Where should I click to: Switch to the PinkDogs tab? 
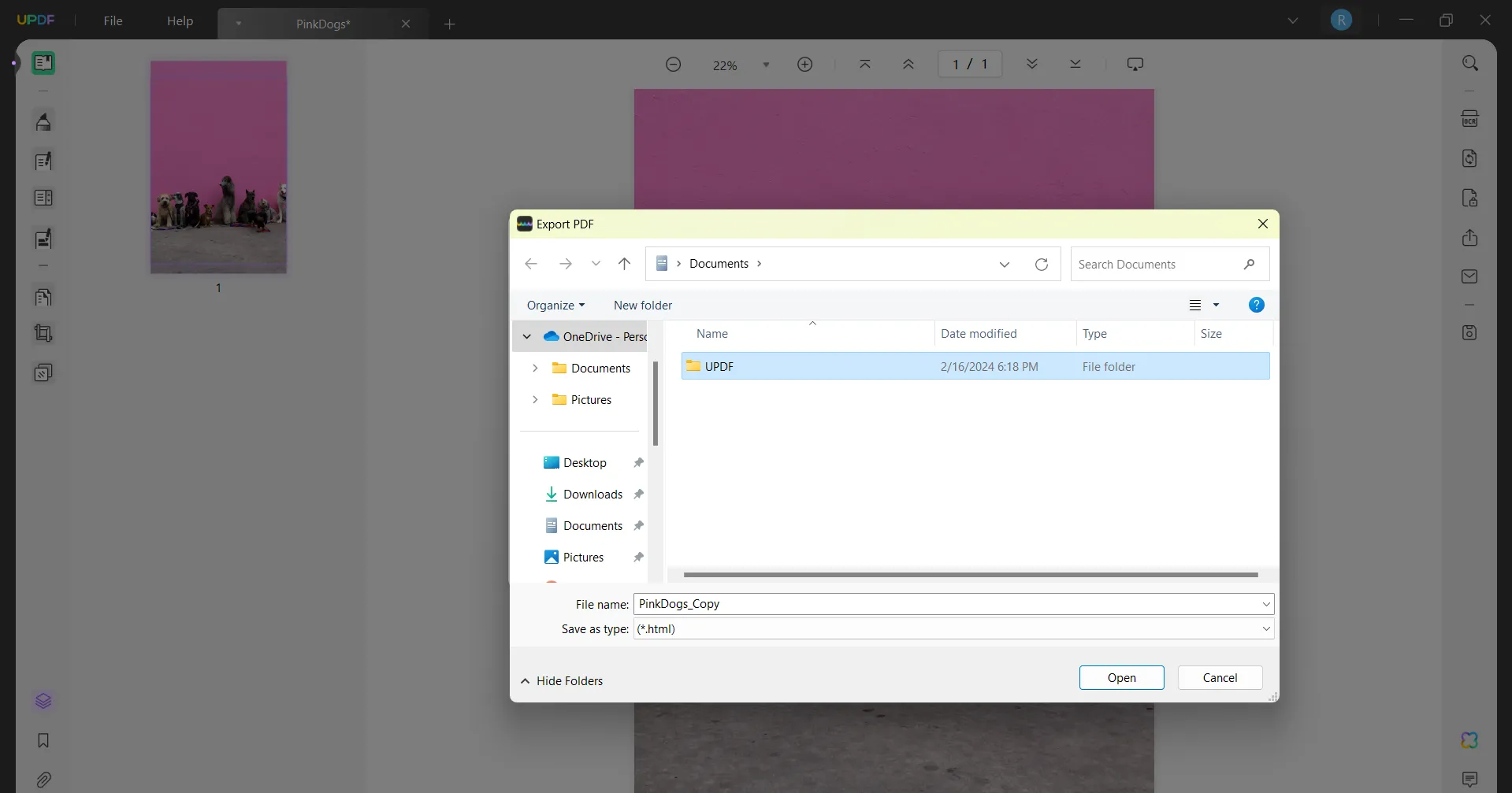pyautogui.click(x=322, y=24)
